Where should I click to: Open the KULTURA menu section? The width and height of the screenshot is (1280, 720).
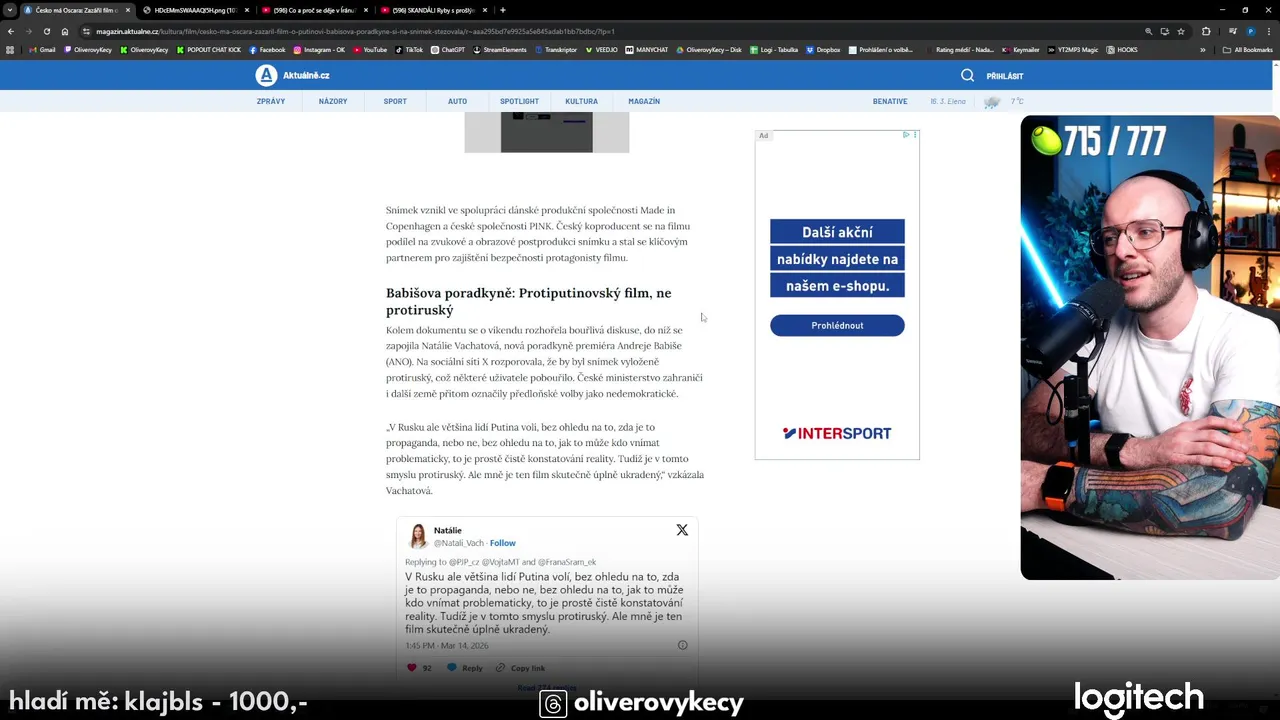point(581,101)
